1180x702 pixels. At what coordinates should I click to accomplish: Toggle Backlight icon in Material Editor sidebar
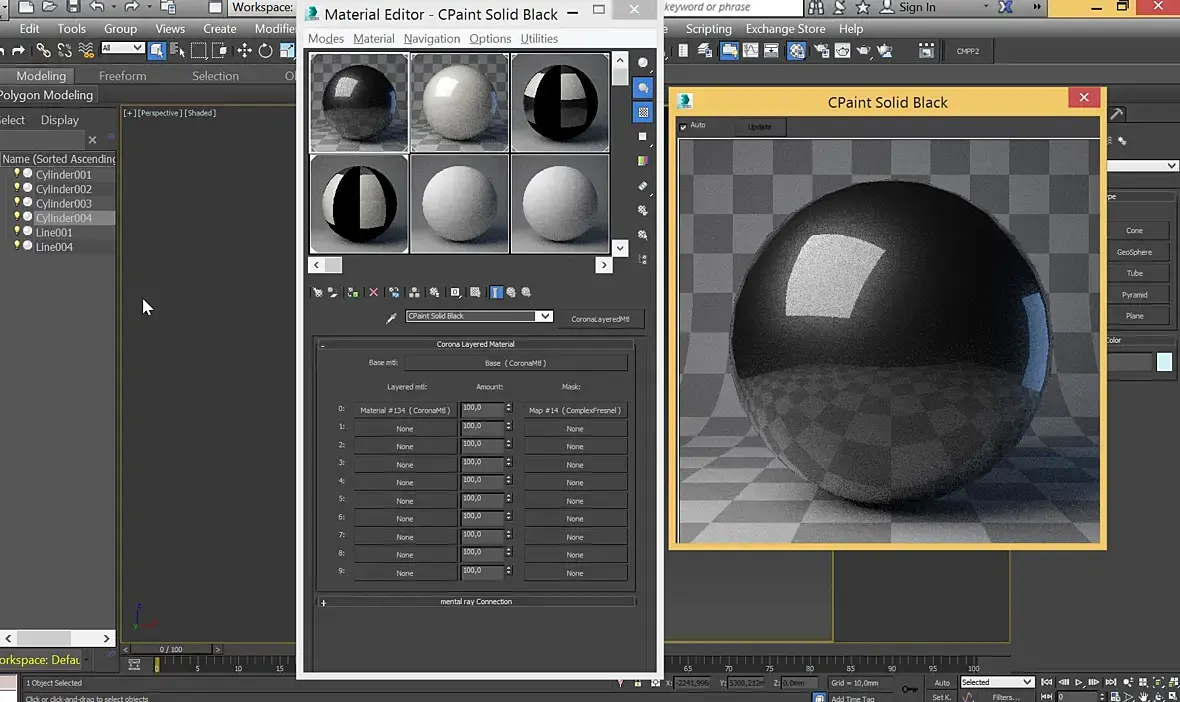tap(643, 88)
